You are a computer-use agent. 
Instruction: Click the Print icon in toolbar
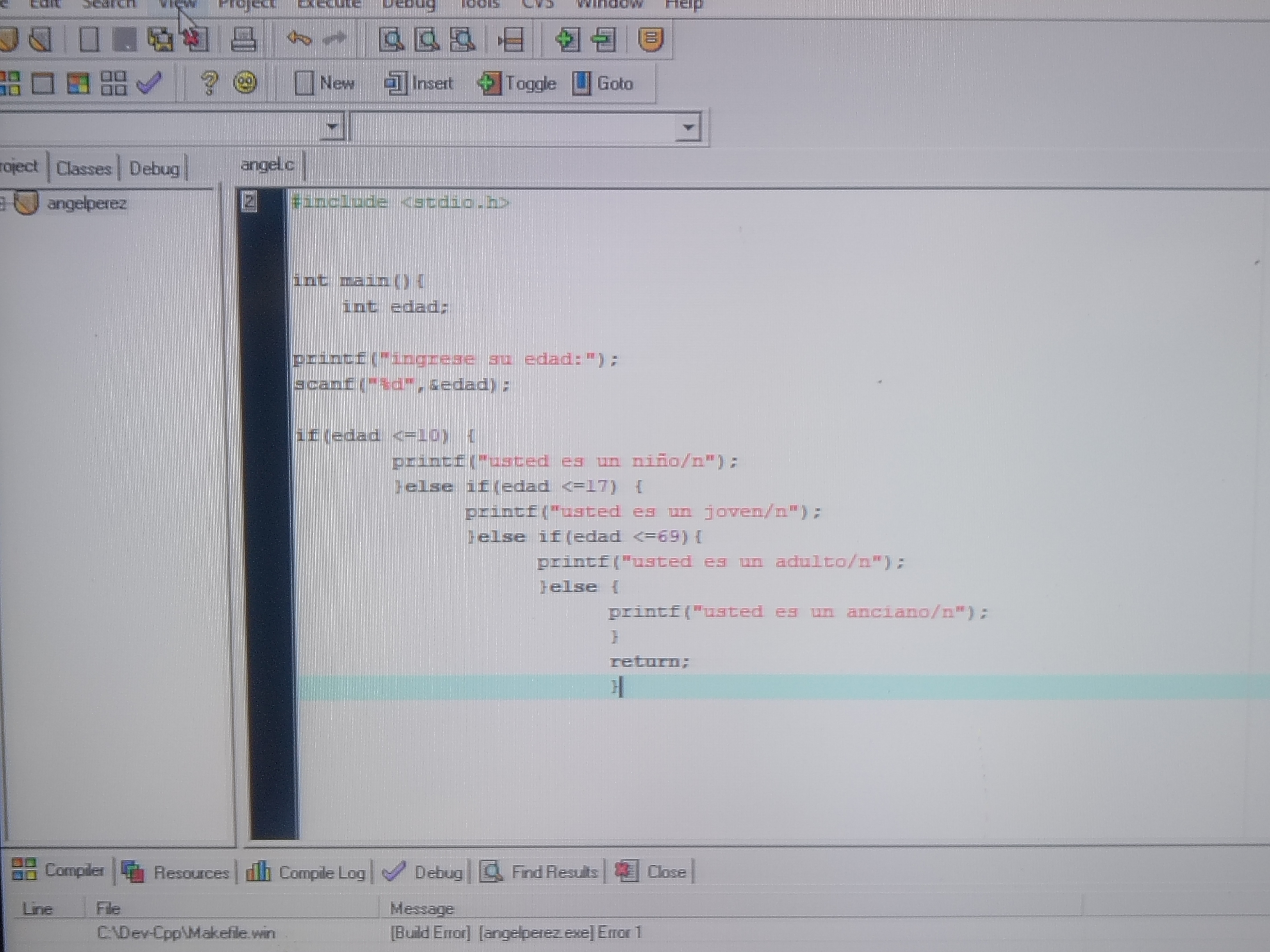coord(243,39)
